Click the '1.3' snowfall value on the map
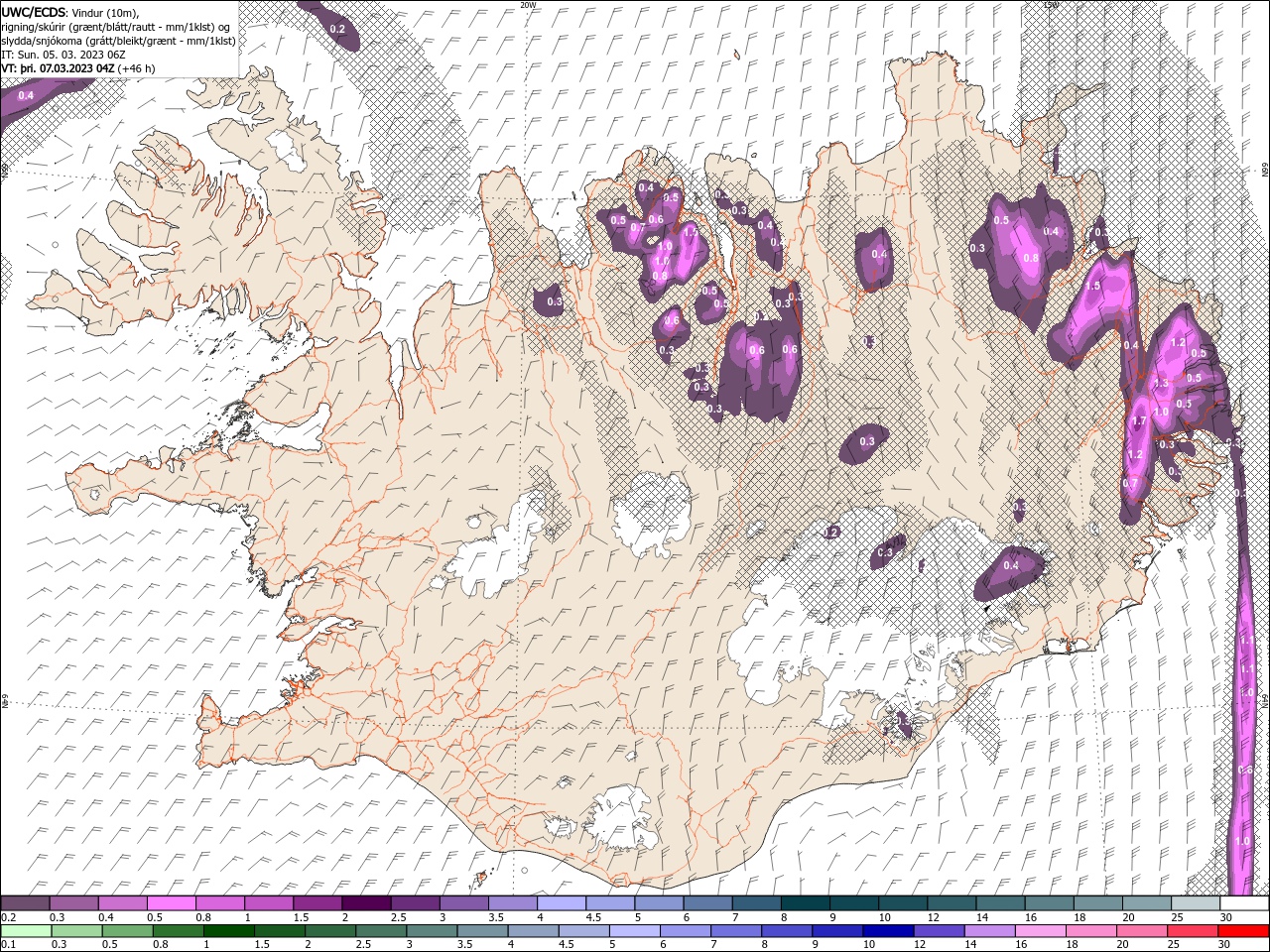The image size is (1270, 952). point(1163,382)
